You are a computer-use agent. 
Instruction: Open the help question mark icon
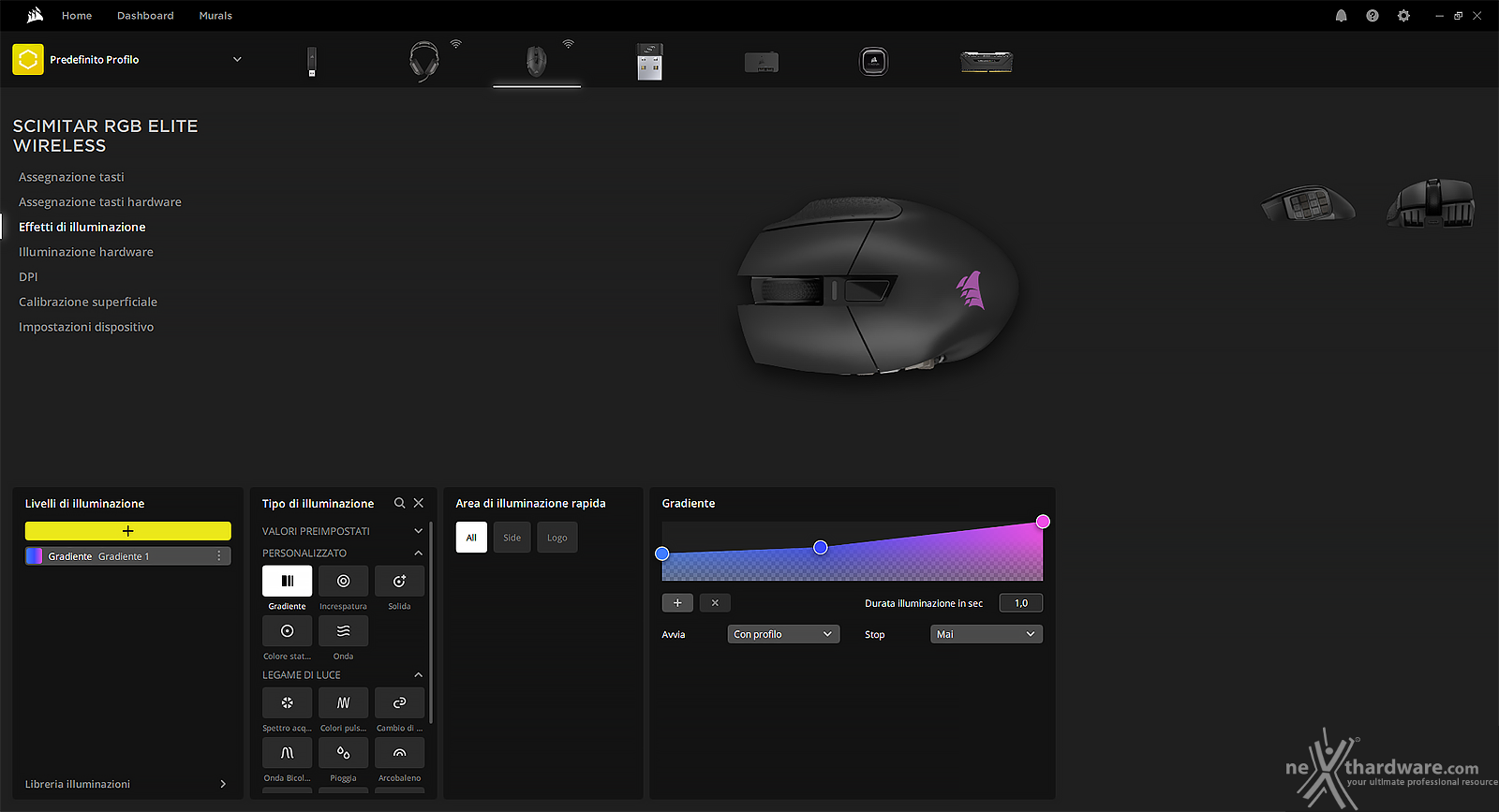click(1373, 16)
